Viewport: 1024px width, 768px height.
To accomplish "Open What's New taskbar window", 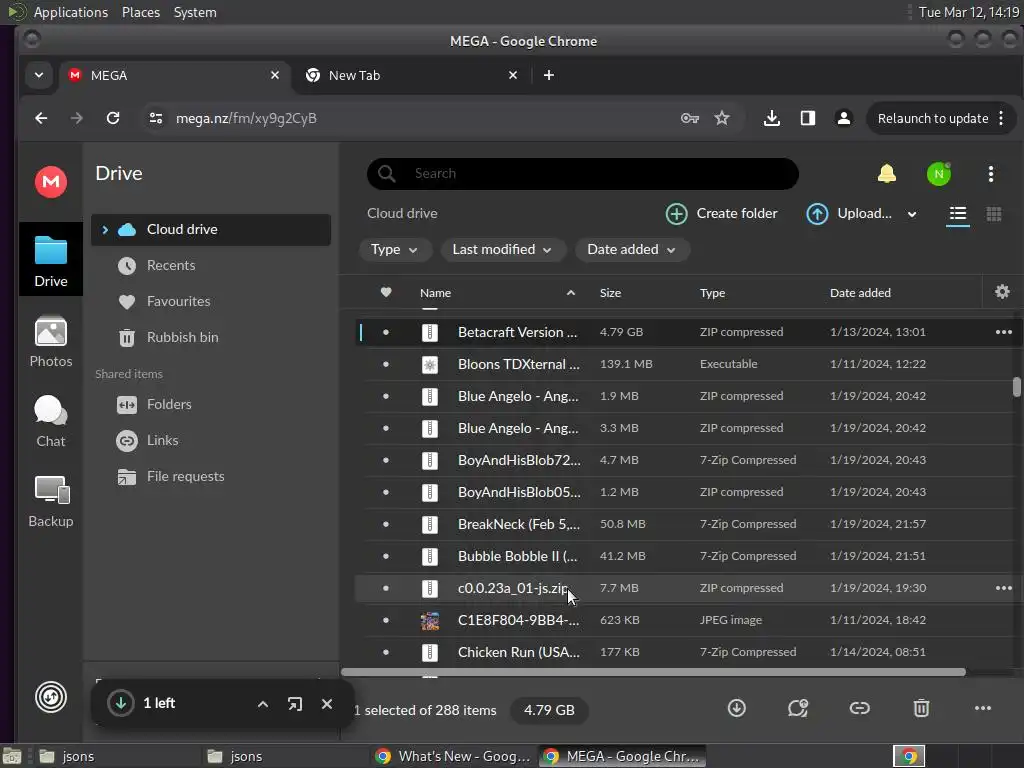I will (x=454, y=756).
